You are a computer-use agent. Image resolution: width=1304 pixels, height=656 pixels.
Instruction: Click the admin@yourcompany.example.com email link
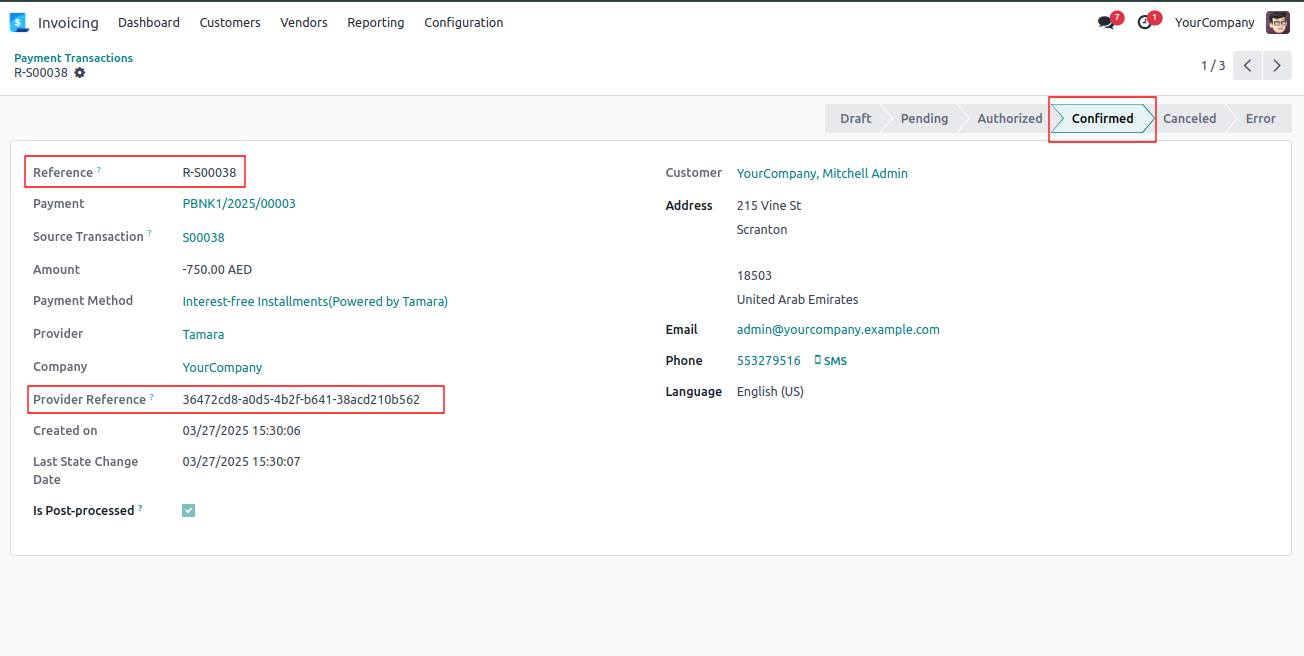(838, 330)
